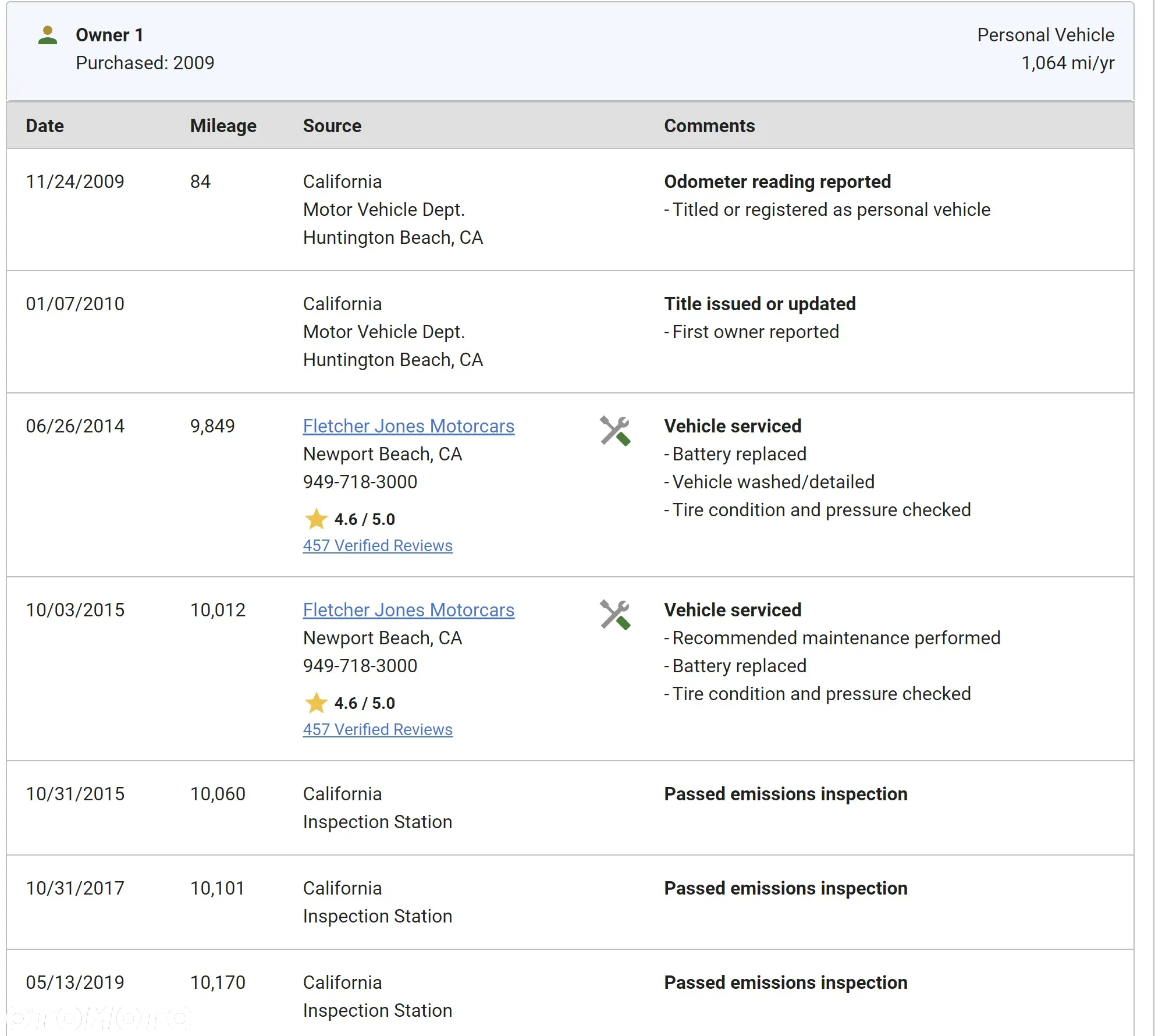Select the mileage value 10,170
This screenshot has width=1162, height=1036.
[218, 982]
